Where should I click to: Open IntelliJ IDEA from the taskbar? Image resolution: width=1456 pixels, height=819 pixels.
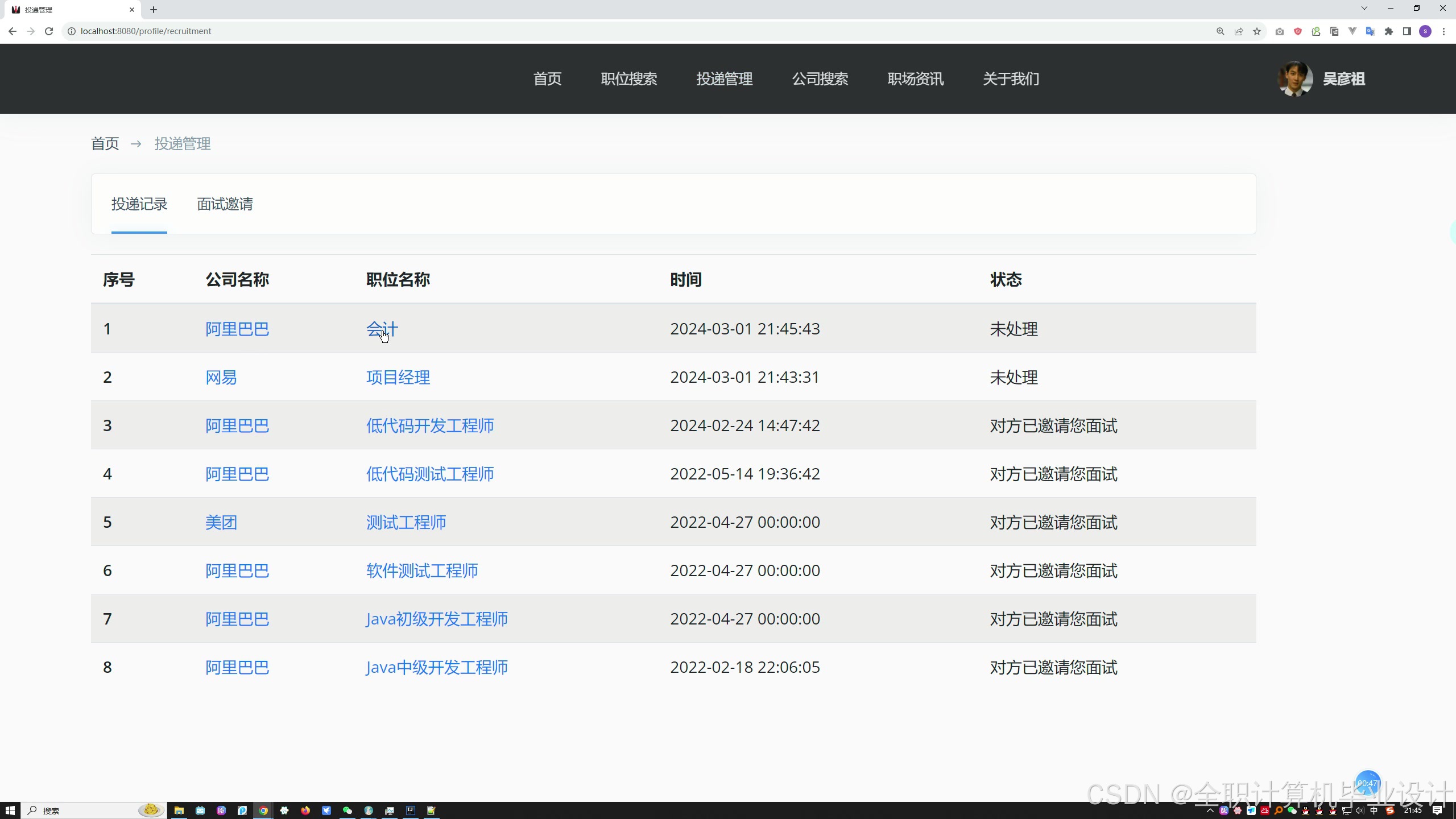410,810
